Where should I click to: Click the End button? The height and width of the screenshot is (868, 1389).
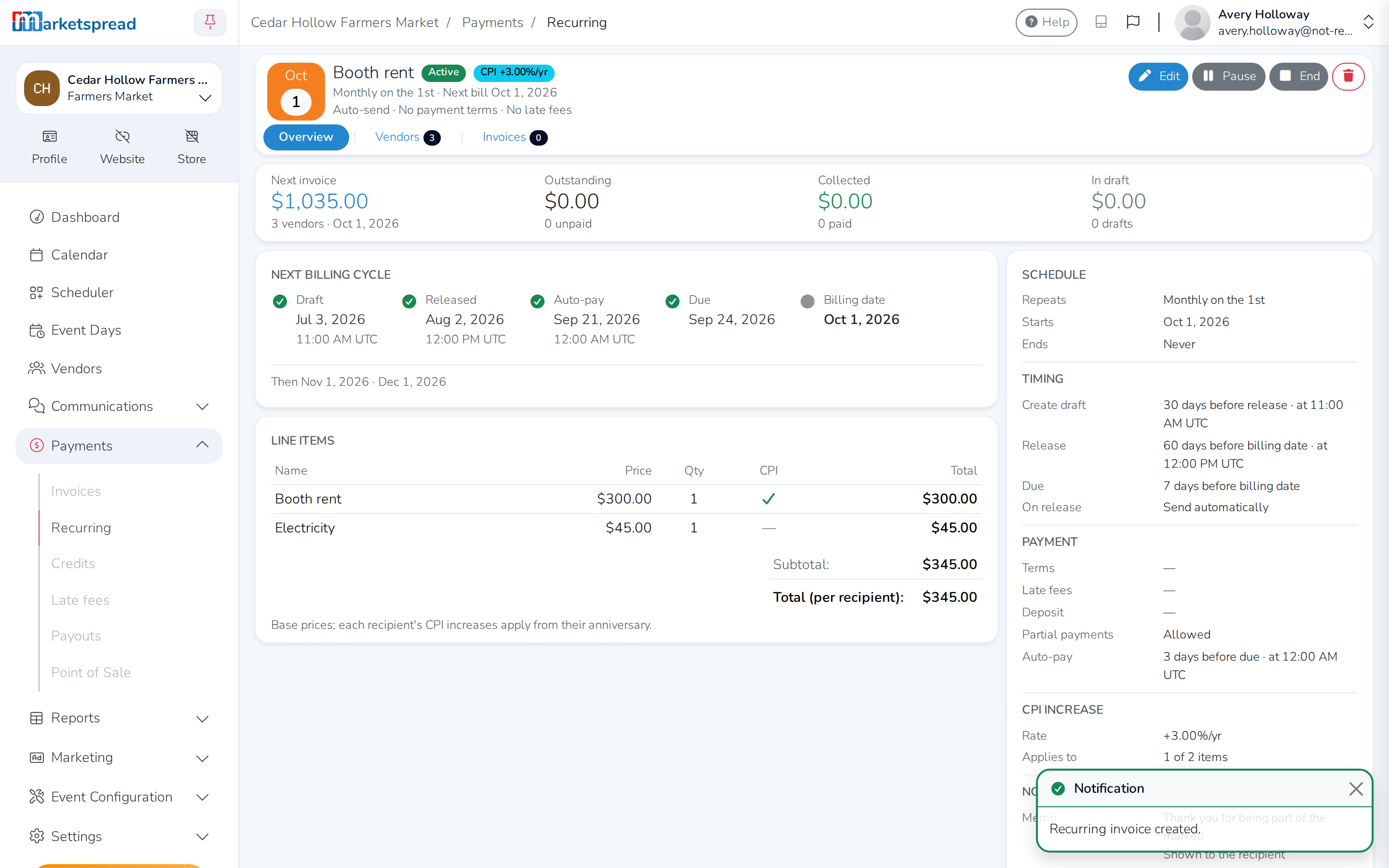1298,76
